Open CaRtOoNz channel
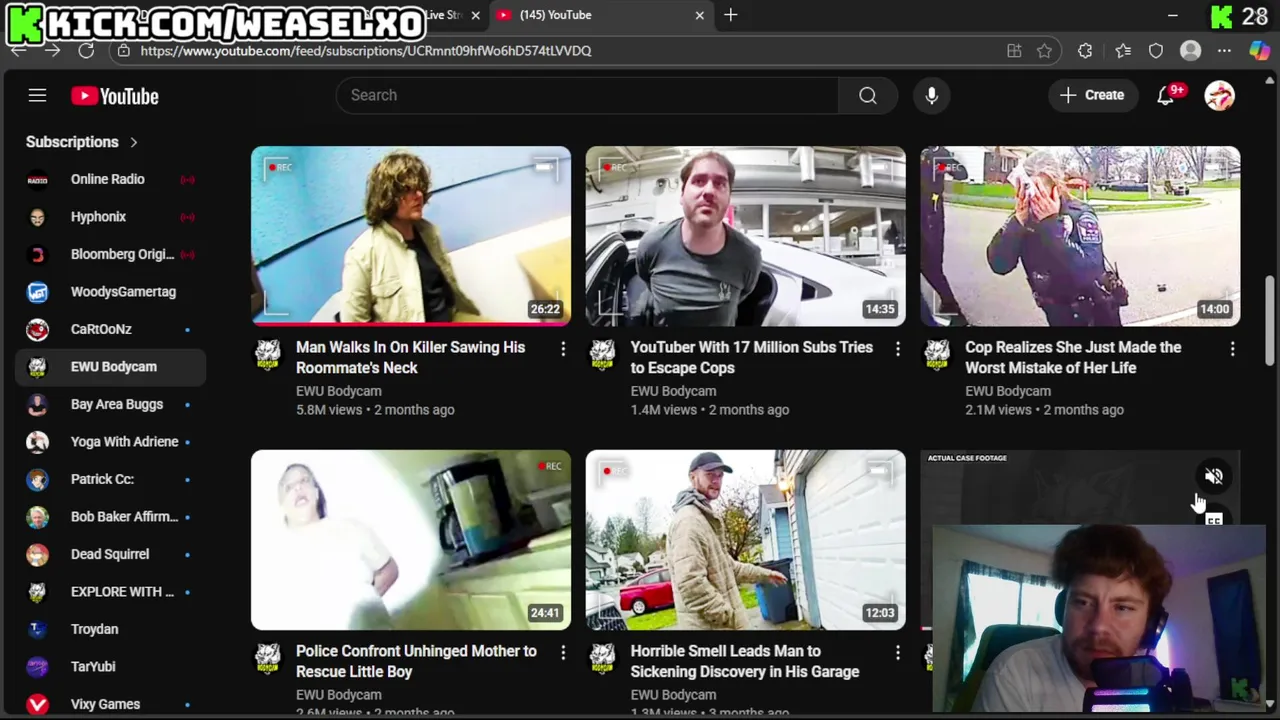 [110, 329]
